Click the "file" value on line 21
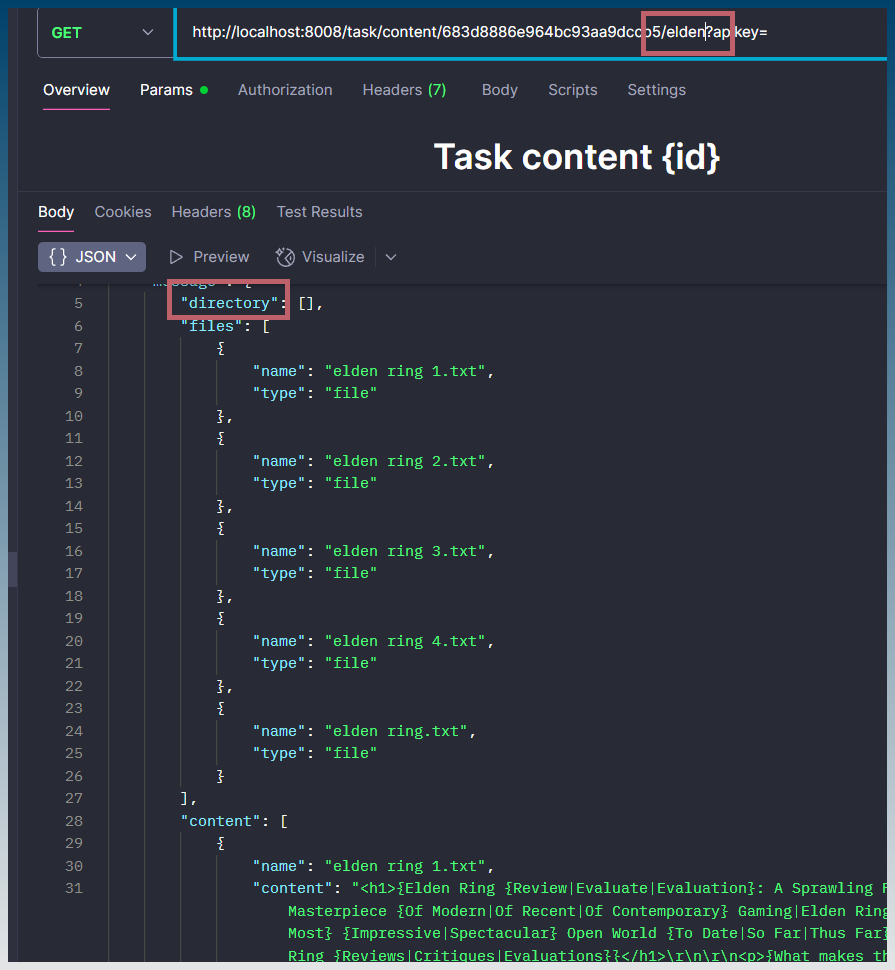This screenshot has height=970, width=895. tap(351, 663)
